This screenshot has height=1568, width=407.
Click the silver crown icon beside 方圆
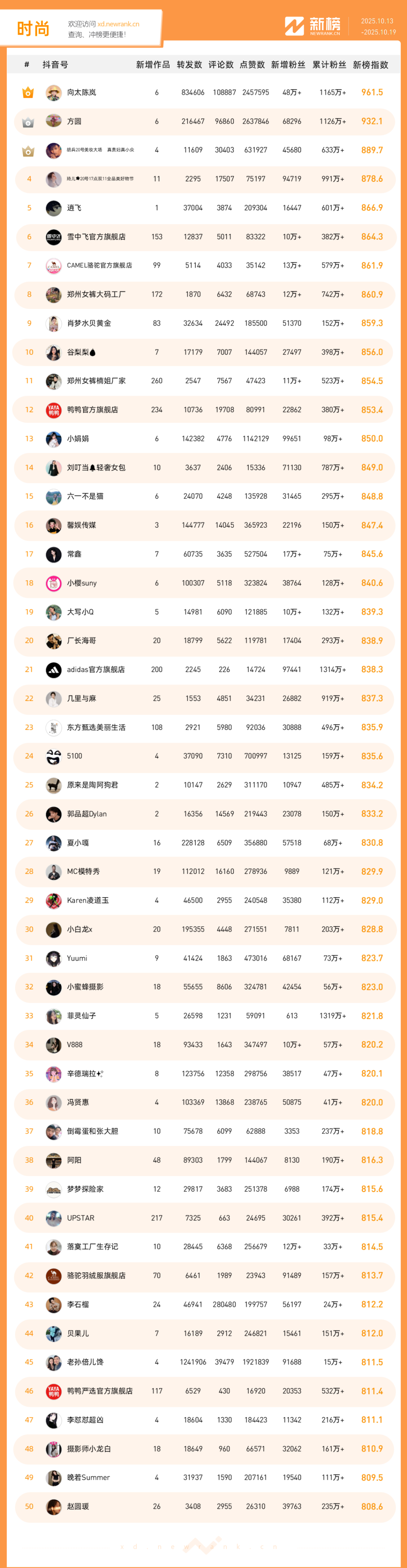pos(28,122)
